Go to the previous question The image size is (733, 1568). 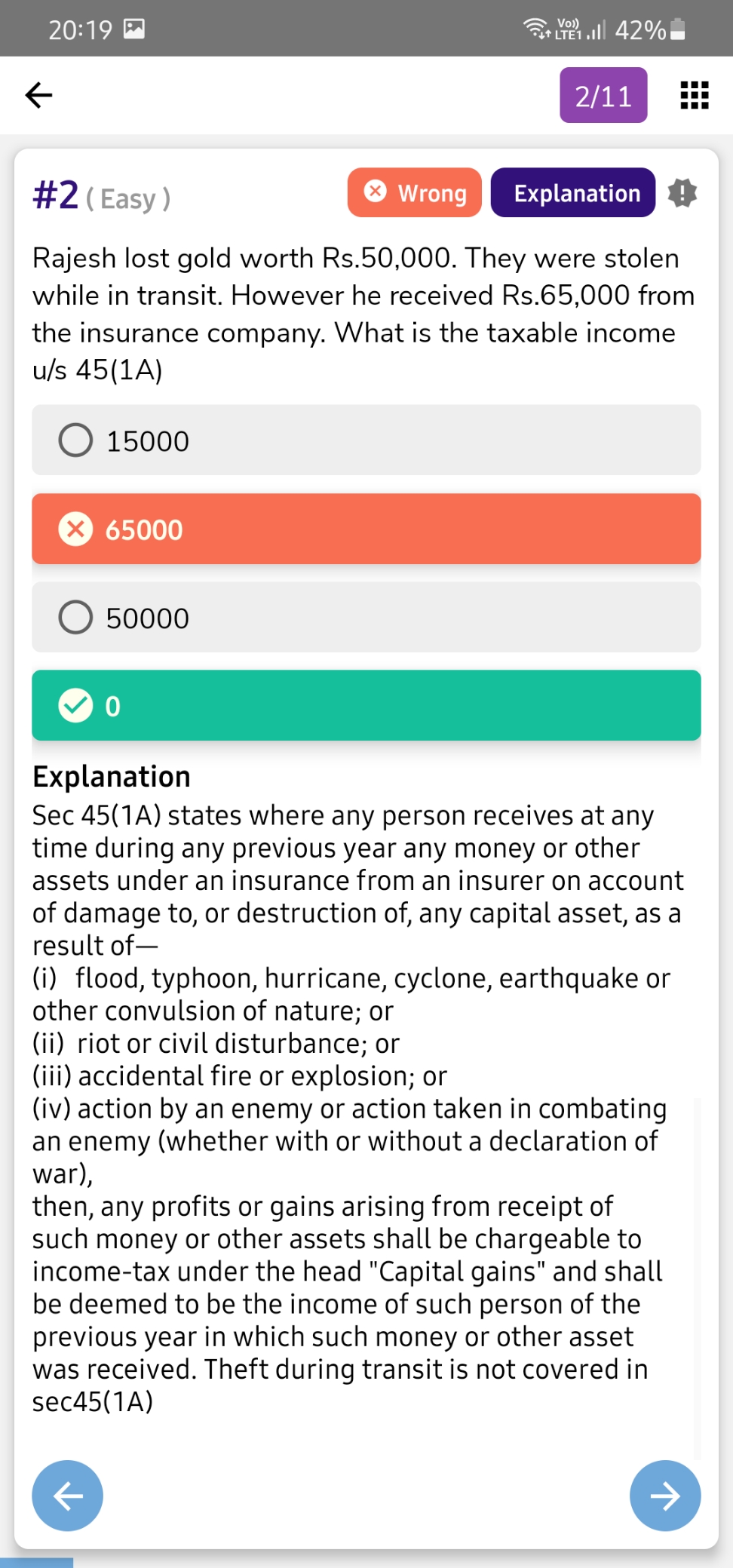pos(68,1496)
